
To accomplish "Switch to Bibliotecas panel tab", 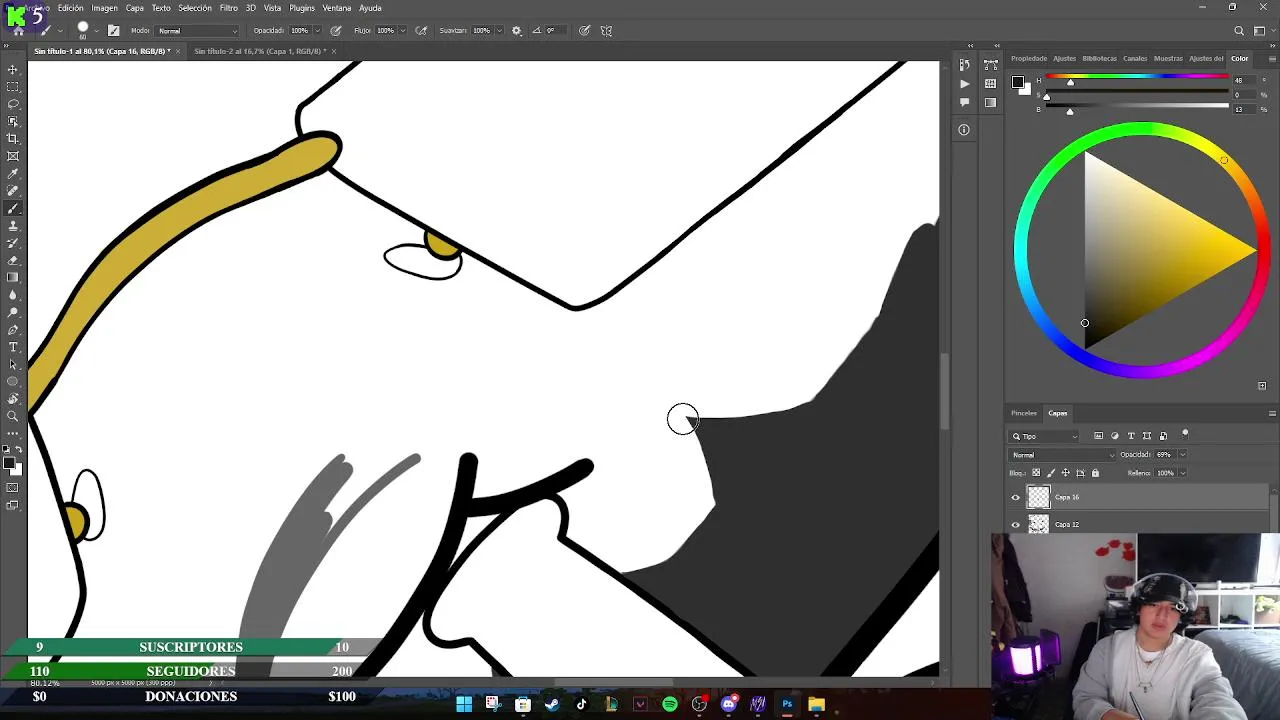I will click(1100, 58).
